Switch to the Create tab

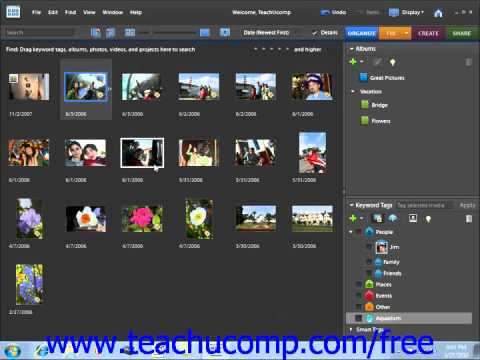coord(428,33)
